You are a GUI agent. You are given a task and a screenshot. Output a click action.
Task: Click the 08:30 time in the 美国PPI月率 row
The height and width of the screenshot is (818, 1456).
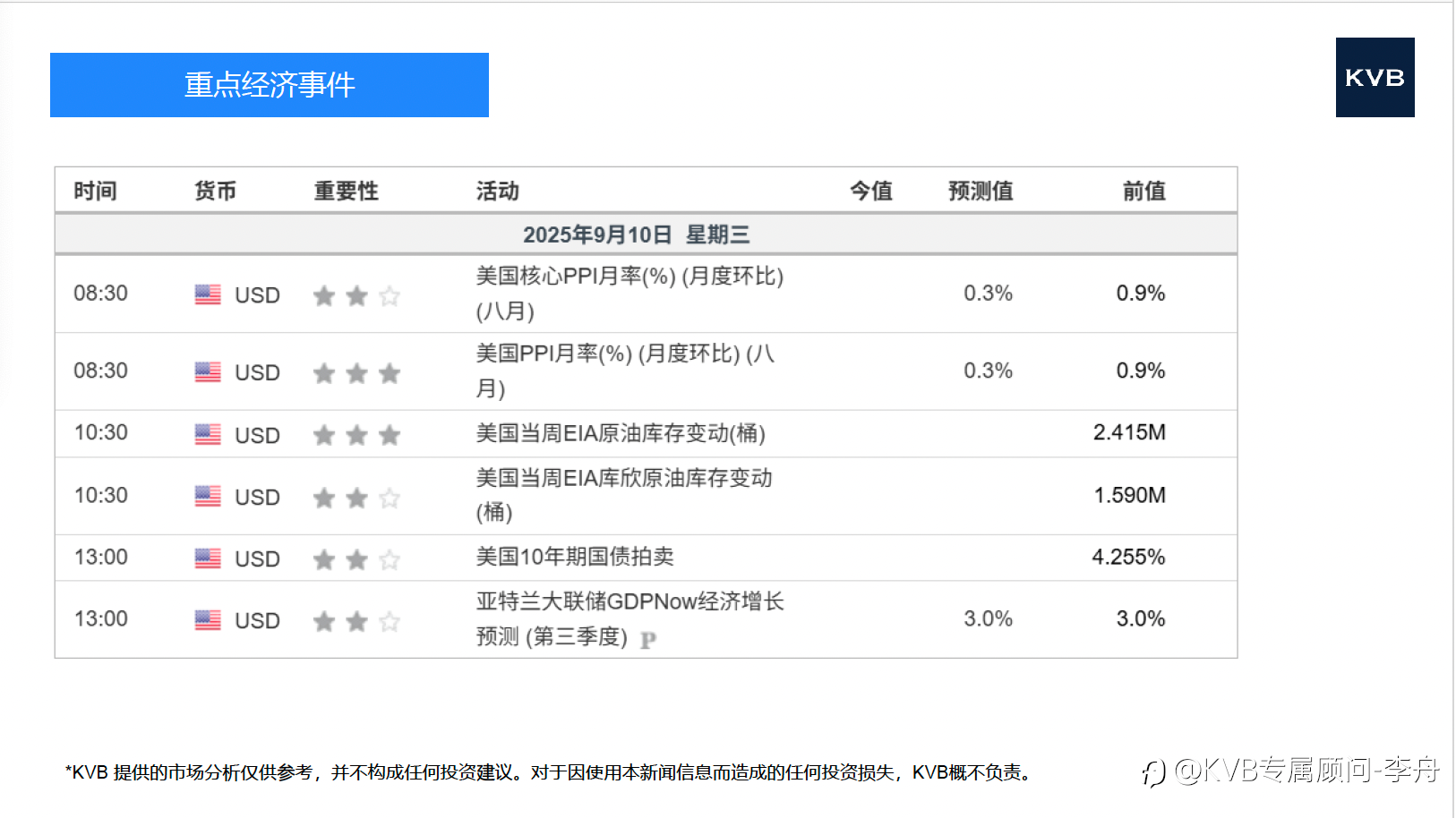click(x=101, y=371)
